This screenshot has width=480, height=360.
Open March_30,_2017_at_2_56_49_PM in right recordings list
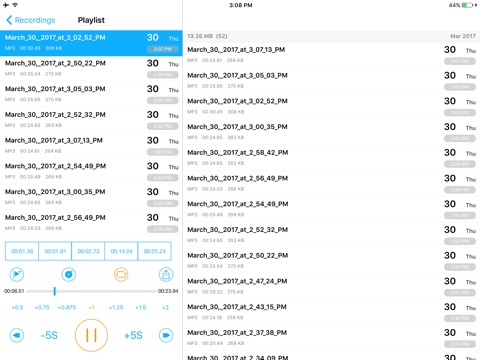point(331,183)
